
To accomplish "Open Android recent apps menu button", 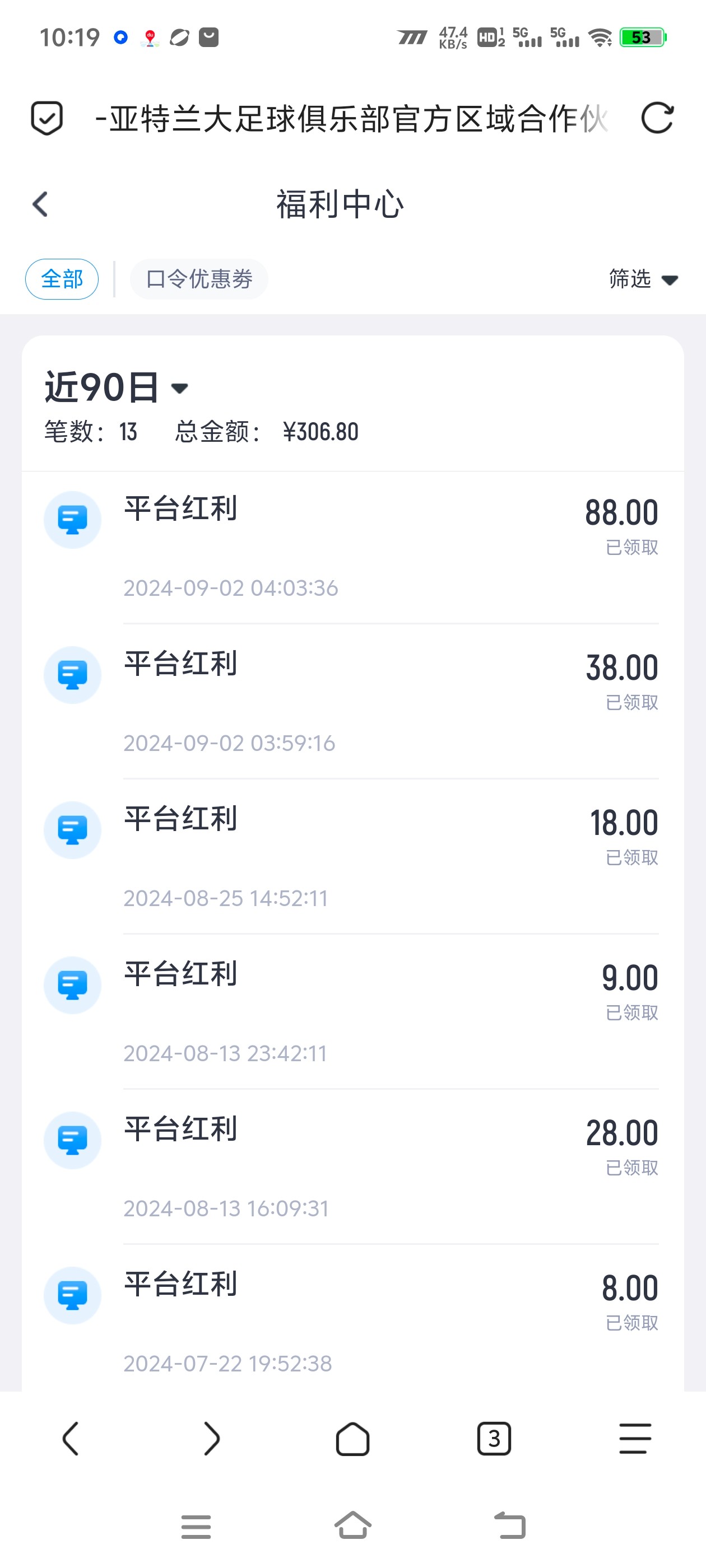I will click(x=196, y=1527).
